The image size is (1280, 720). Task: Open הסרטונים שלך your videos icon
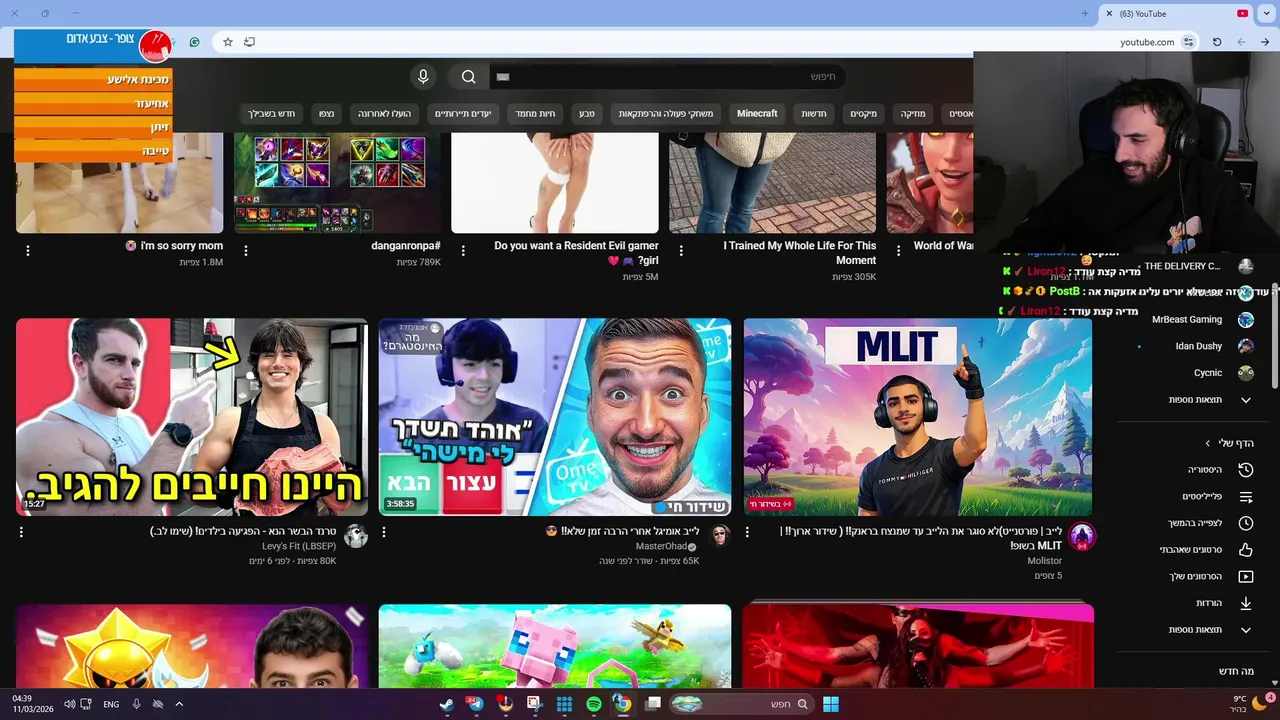[x=1246, y=577]
